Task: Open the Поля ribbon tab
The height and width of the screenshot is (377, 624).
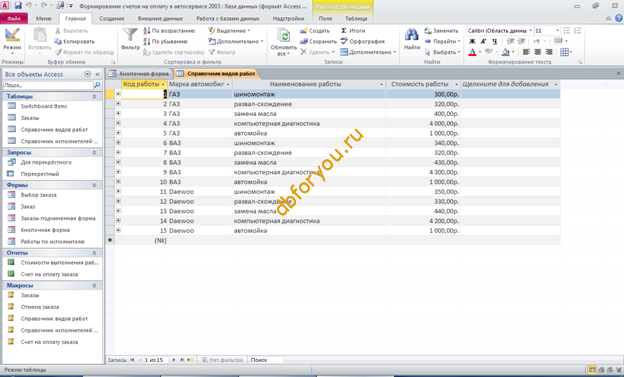Action: click(325, 19)
